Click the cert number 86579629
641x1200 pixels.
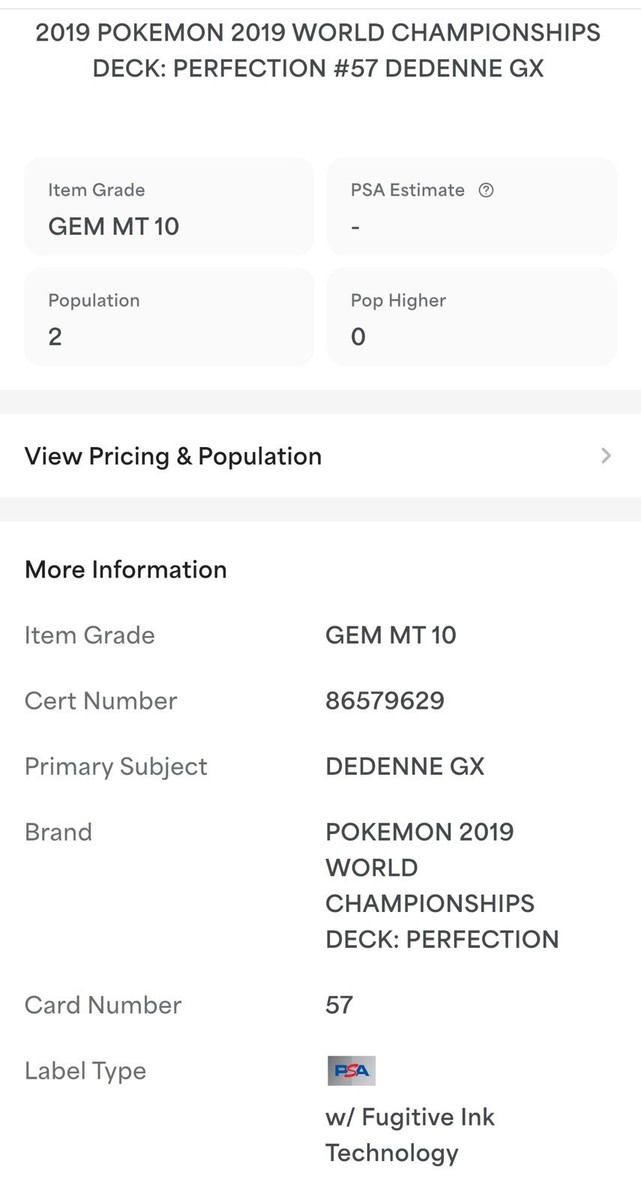[x=385, y=701]
